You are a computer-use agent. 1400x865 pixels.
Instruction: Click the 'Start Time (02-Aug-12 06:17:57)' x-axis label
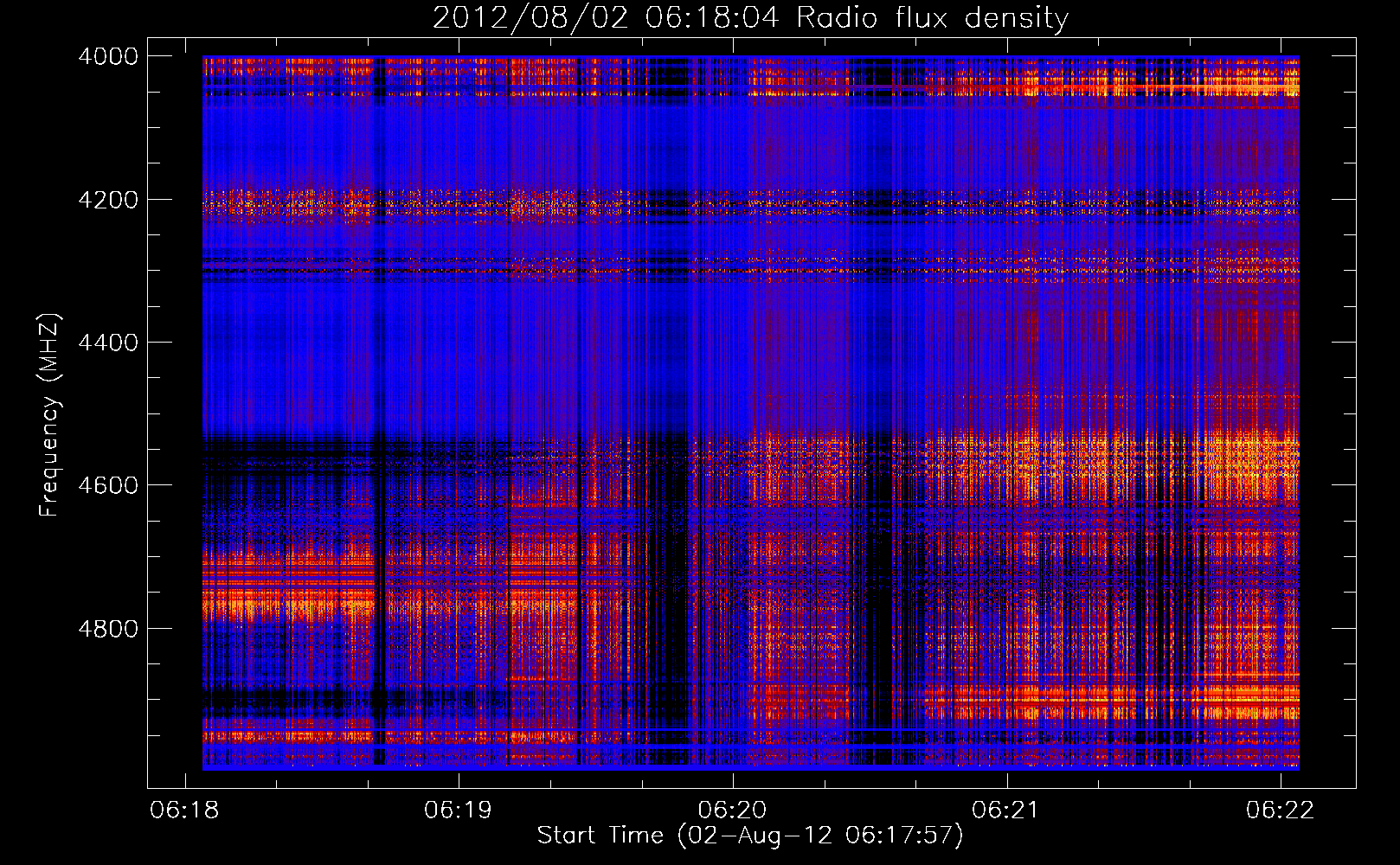click(750, 836)
